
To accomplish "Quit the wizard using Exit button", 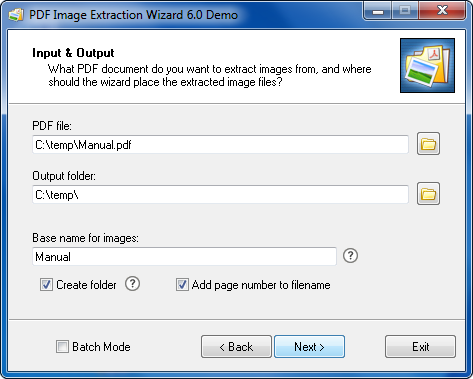I will (420, 347).
